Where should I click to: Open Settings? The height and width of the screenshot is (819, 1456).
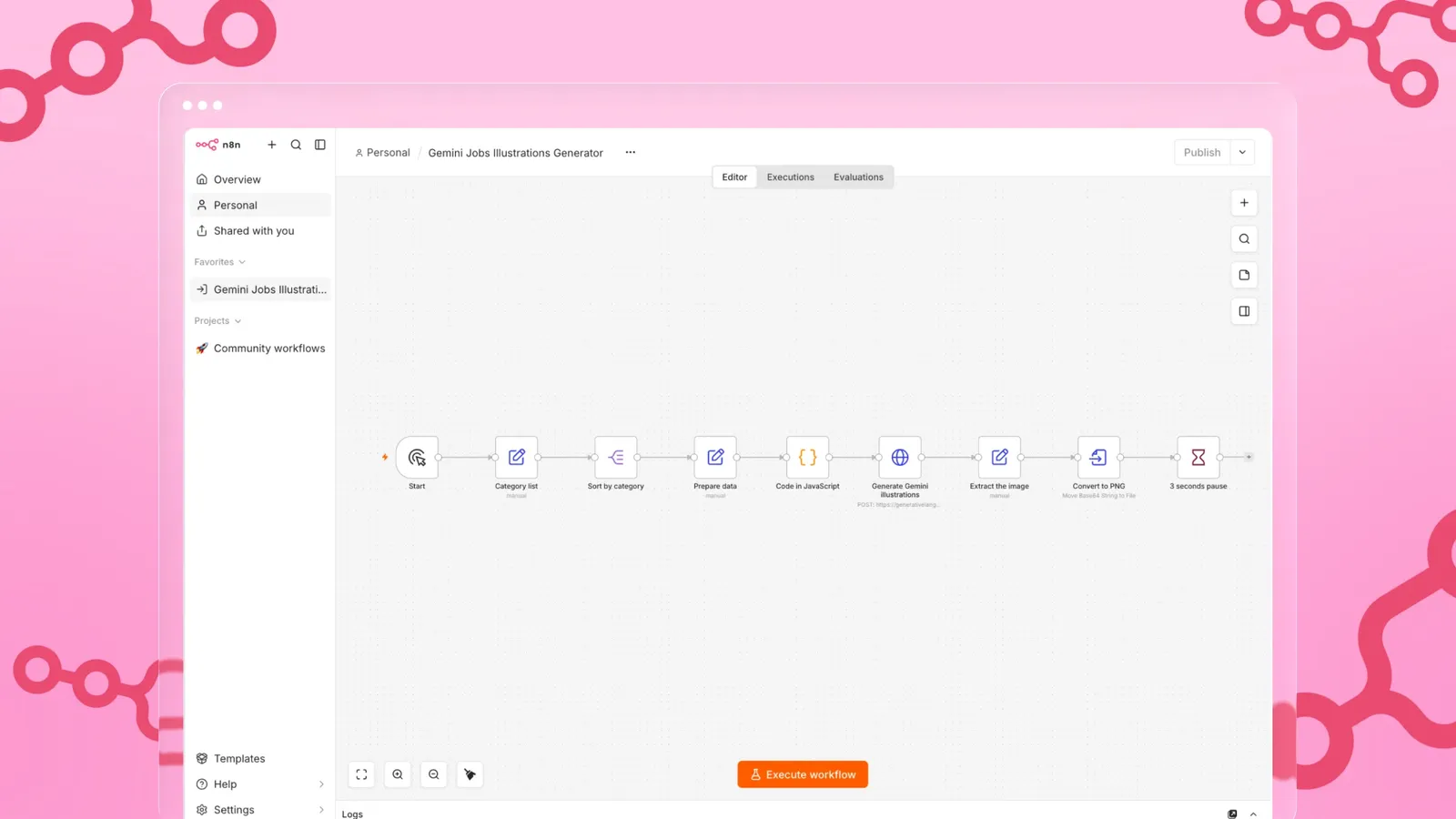(260, 809)
